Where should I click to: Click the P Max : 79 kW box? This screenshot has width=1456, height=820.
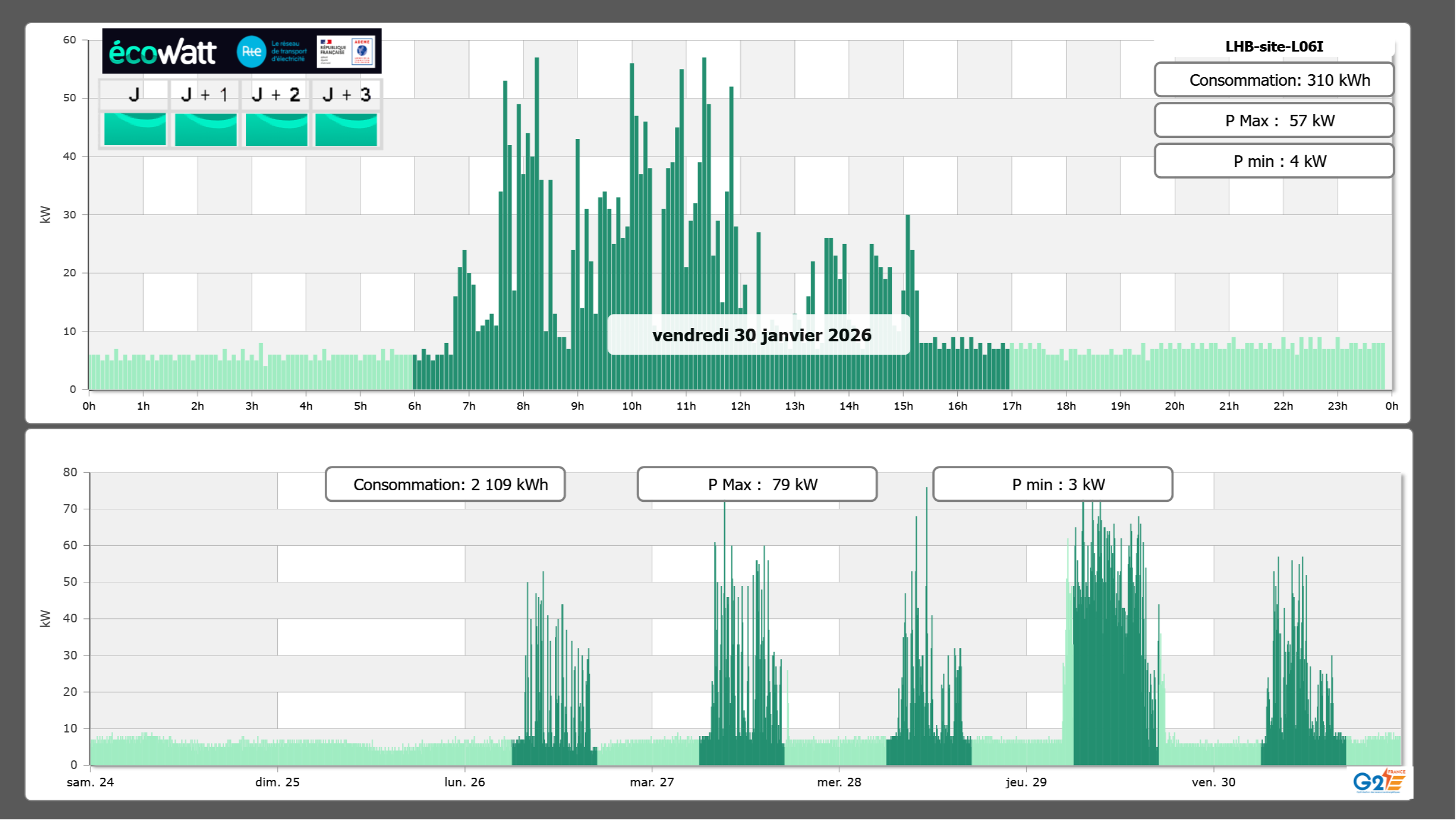(757, 484)
